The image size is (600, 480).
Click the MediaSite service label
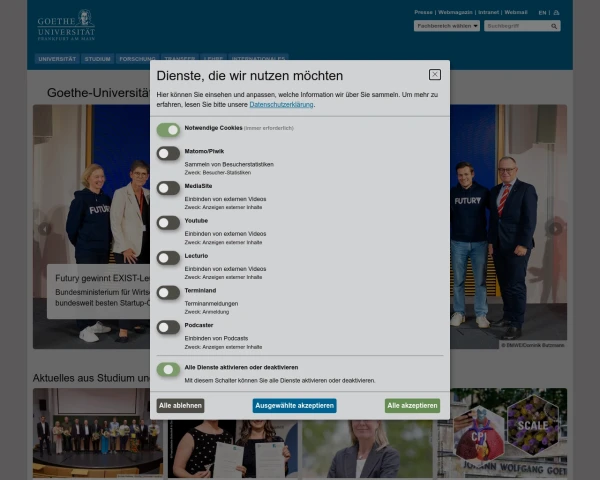[x=198, y=186]
